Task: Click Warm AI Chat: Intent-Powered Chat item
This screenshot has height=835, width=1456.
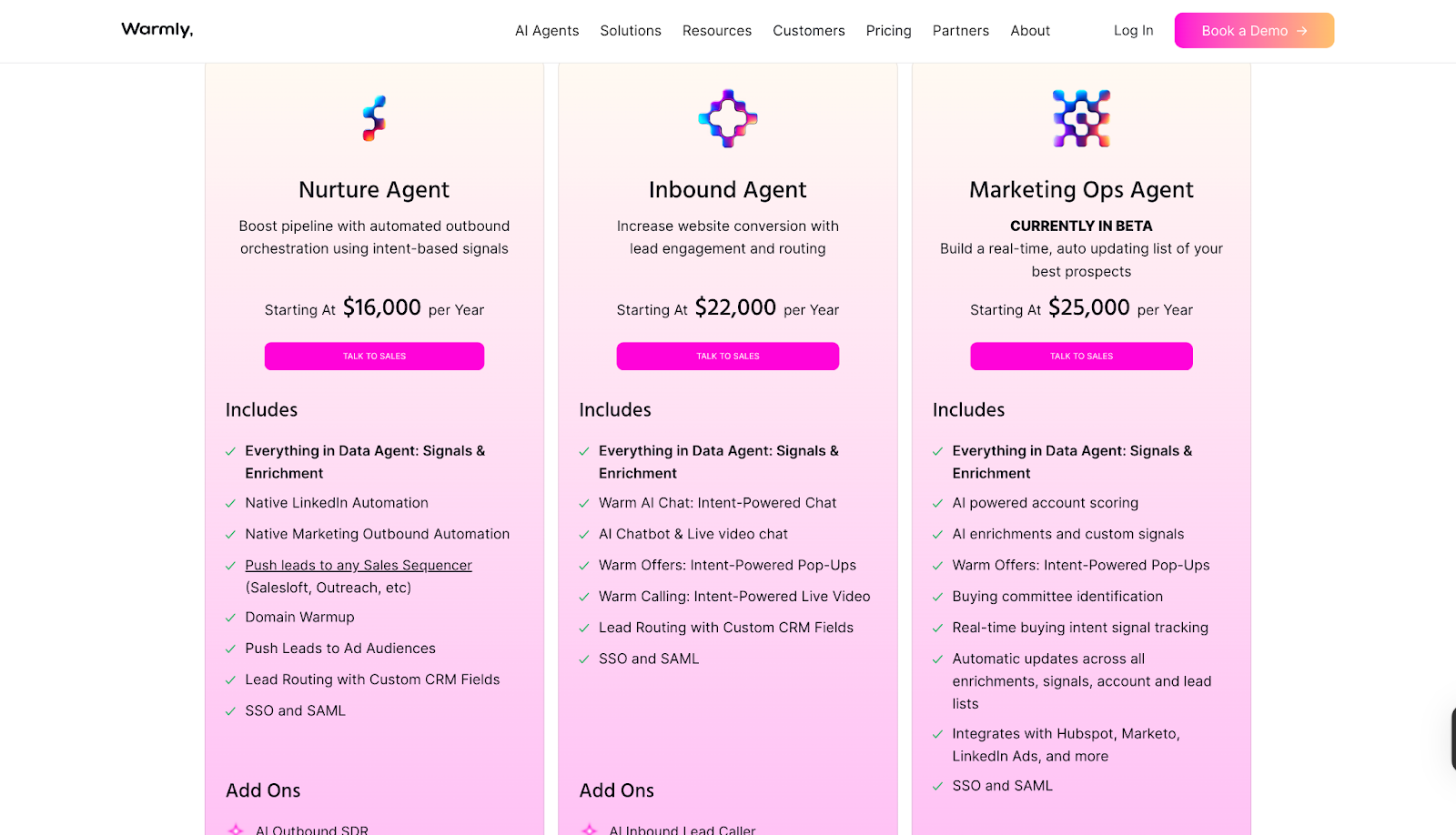Action: 718,503
